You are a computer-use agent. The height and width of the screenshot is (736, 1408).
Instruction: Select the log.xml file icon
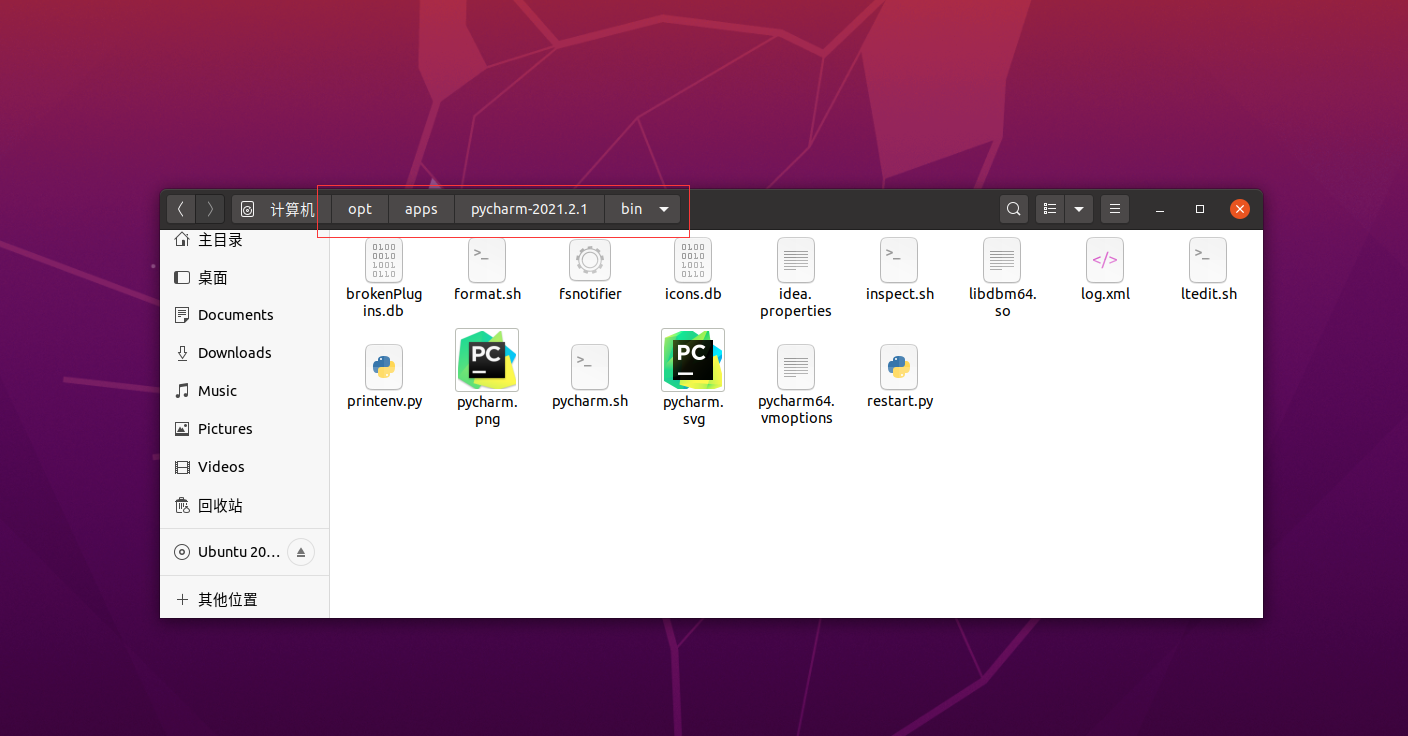pyautogui.click(x=1105, y=260)
